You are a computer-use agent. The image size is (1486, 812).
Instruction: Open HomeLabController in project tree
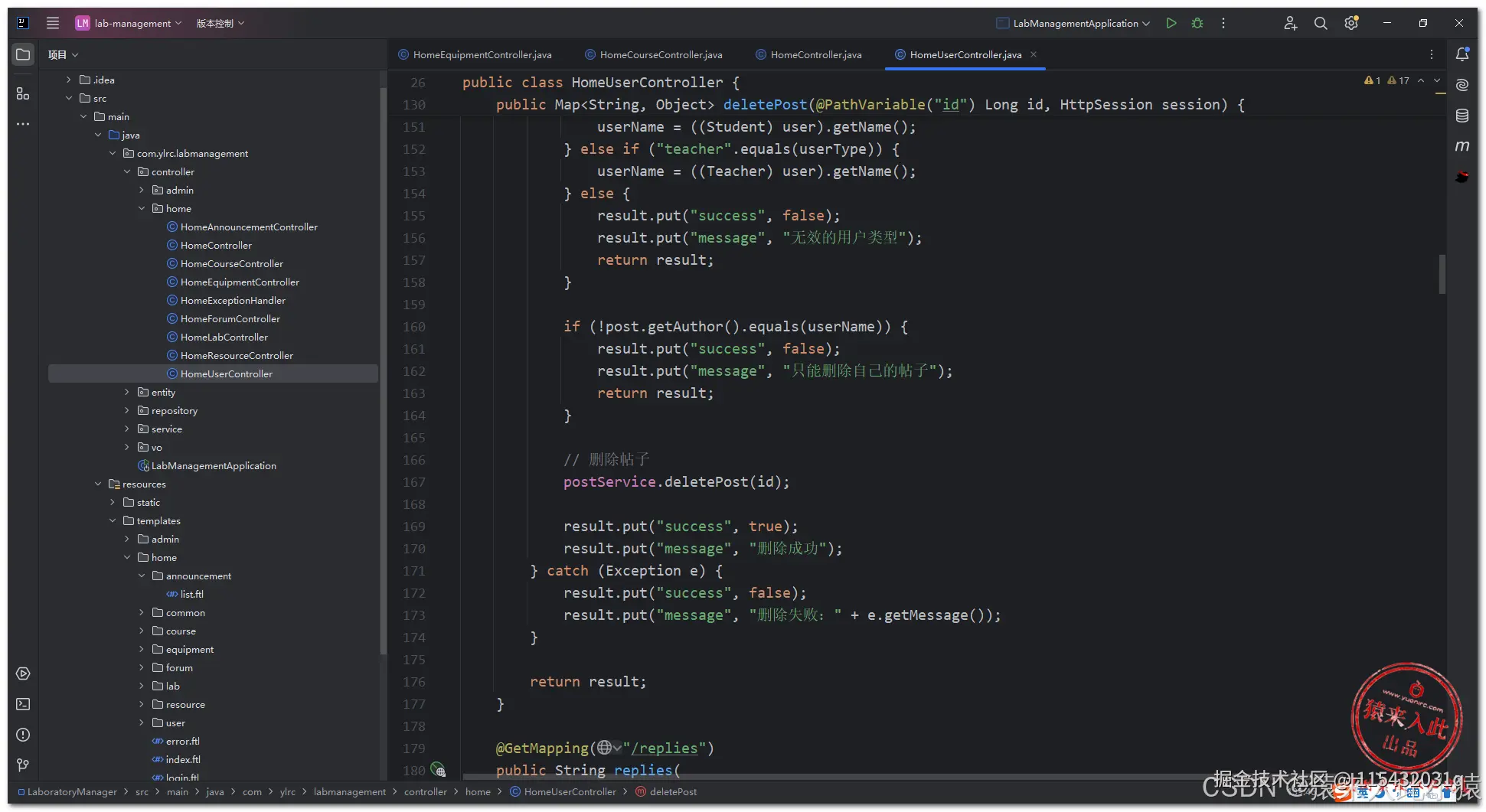[224, 337]
